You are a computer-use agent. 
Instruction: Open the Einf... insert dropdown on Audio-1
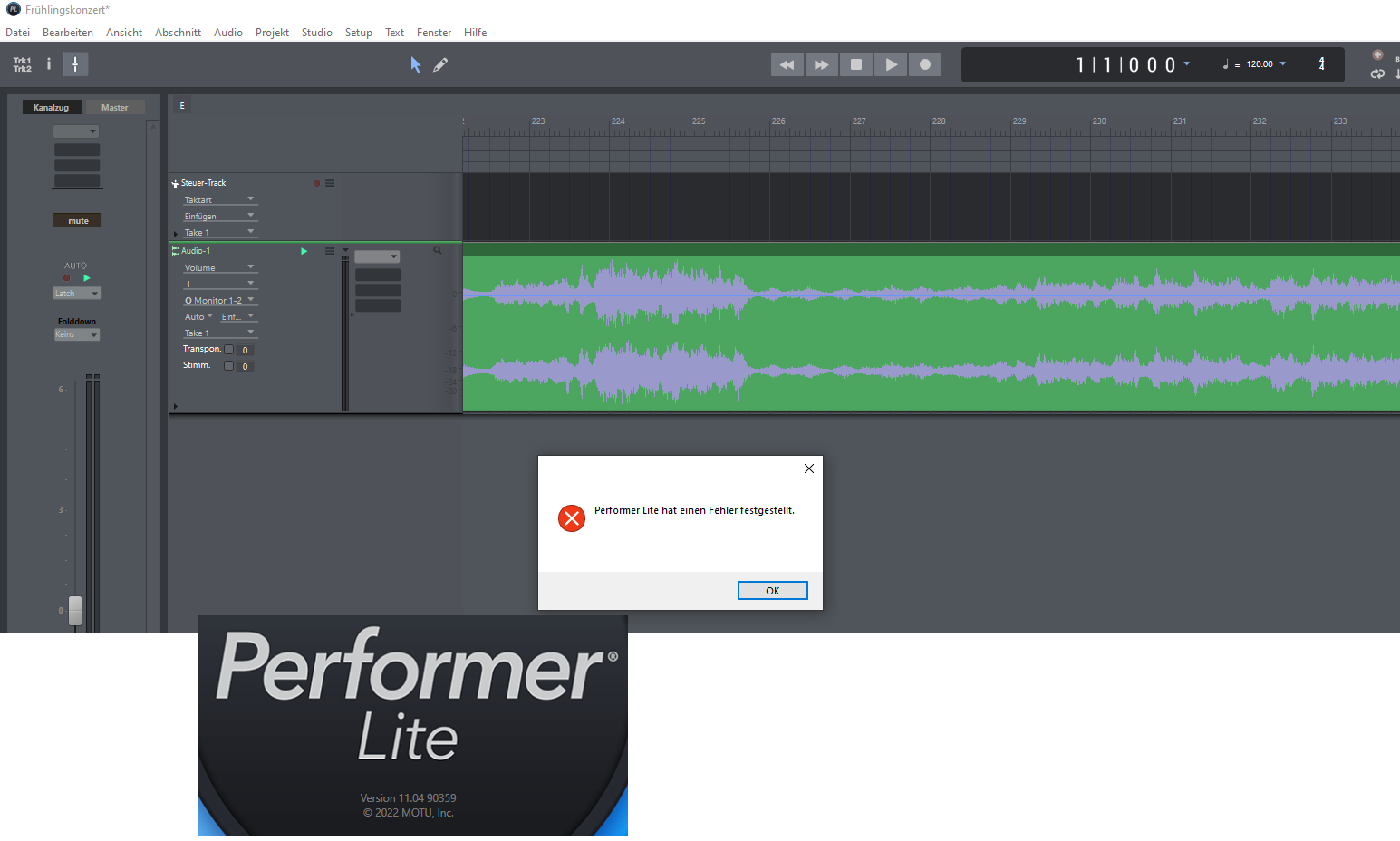tap(239, 317)
